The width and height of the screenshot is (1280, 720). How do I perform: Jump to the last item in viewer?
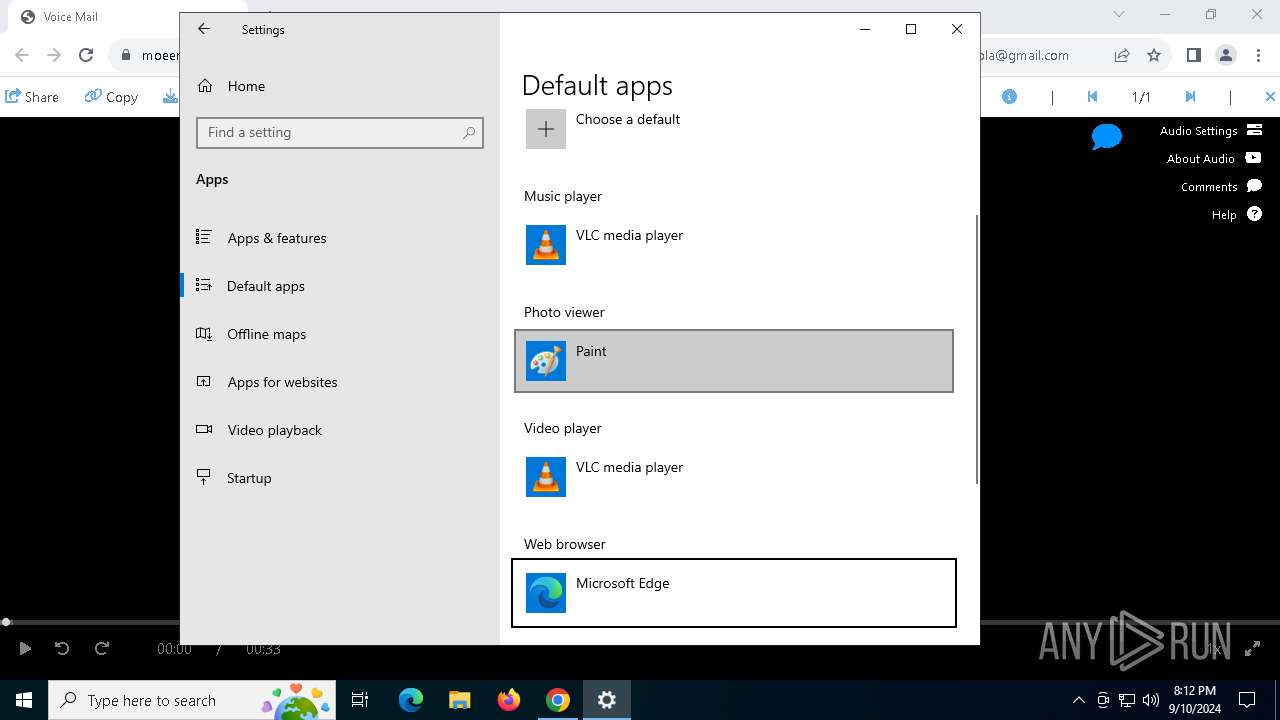tap(1190, 97)
